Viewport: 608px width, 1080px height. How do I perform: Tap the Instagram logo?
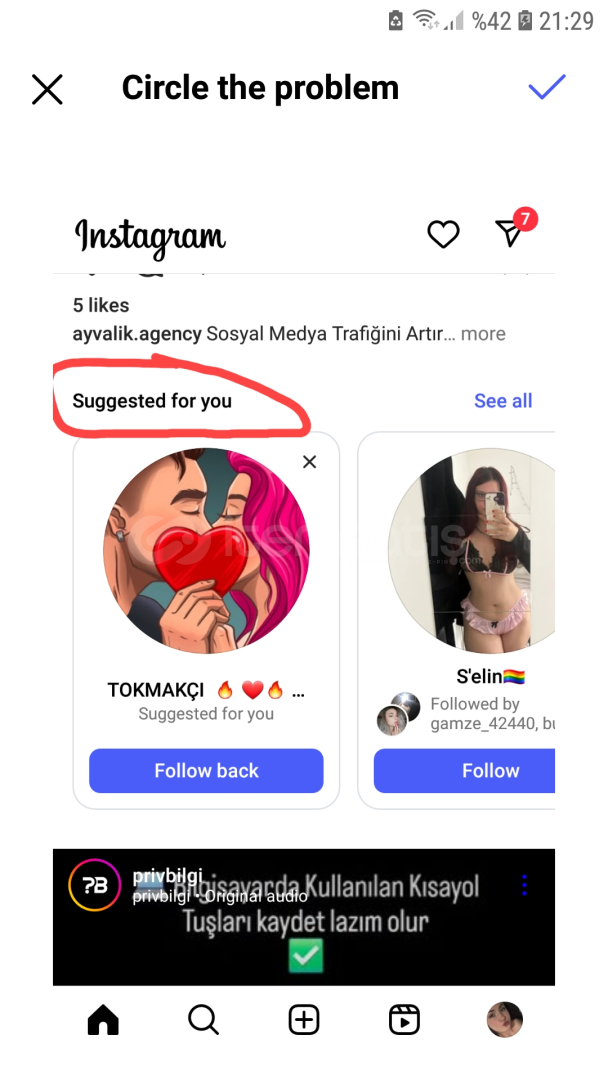tap(151, 236)
